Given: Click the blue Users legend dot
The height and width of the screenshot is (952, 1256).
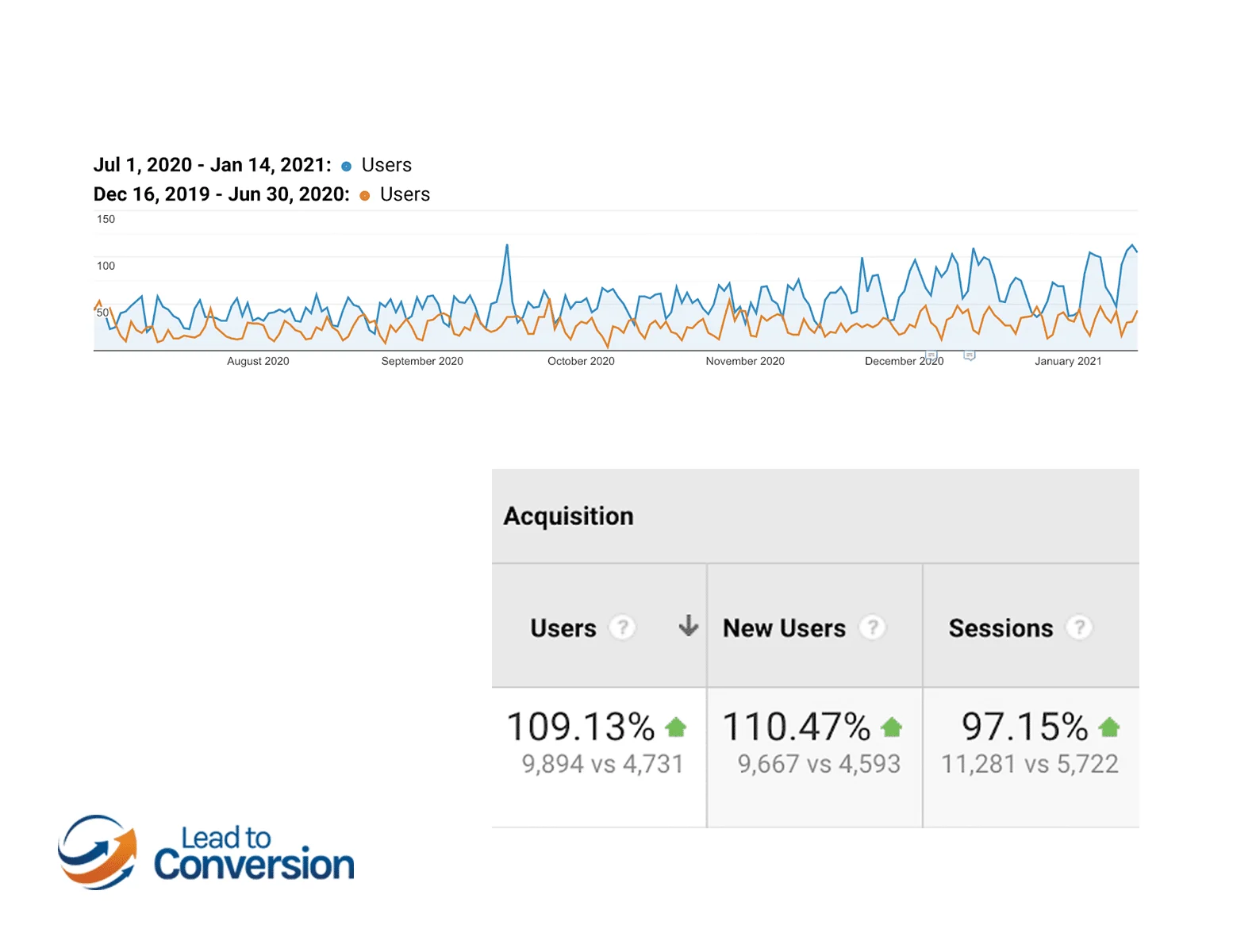Looking at the screenshot, I should tap(346, 167).
